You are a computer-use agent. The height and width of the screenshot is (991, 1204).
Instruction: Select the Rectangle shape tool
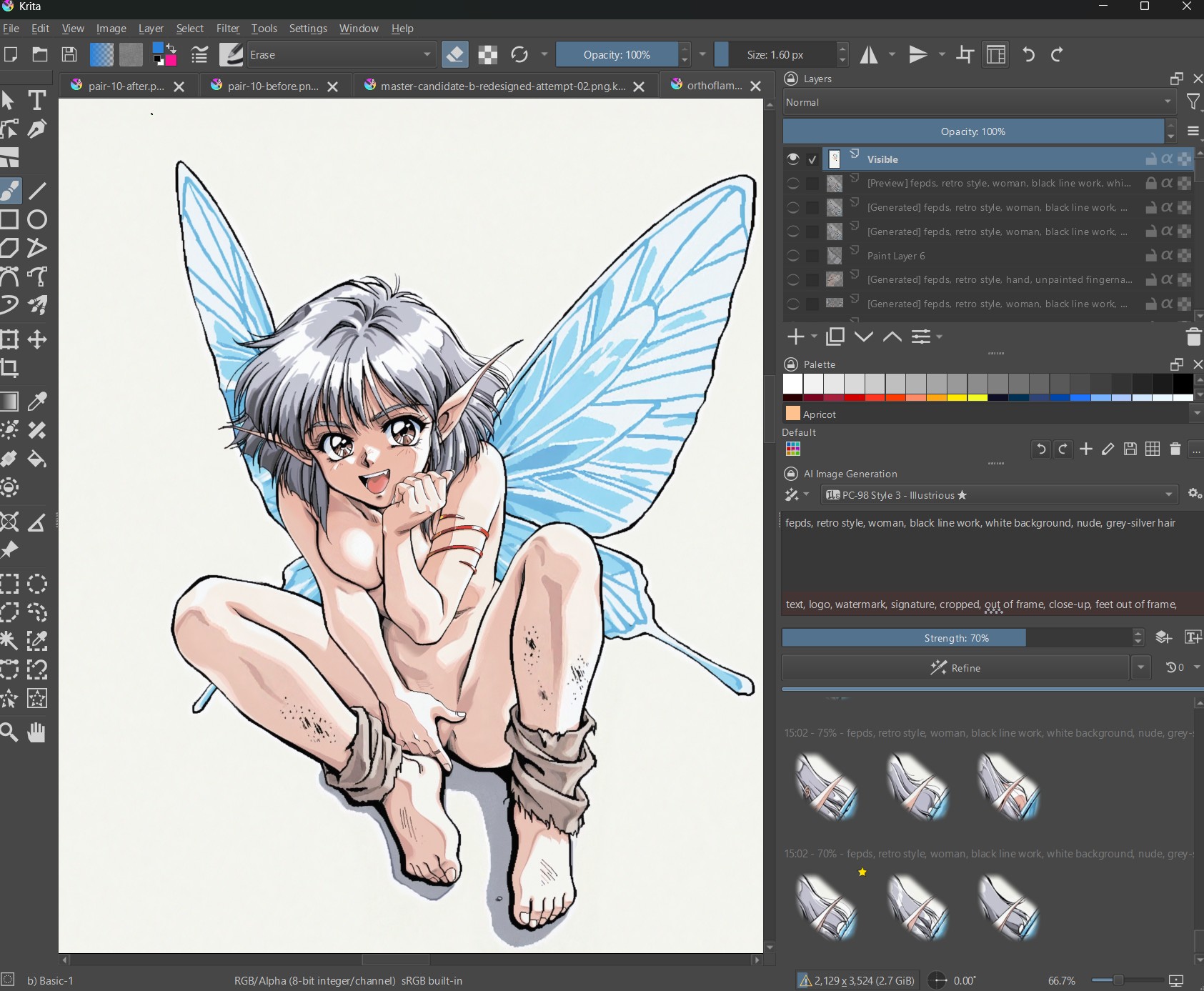10,219
